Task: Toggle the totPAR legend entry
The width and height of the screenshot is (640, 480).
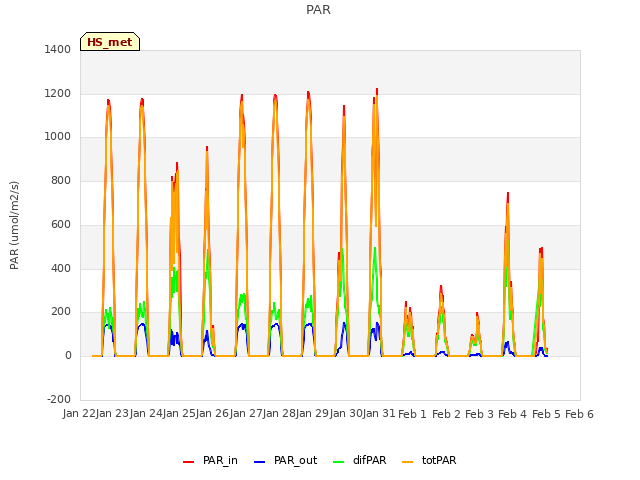Action: pyautogui.click(x=429, y=460)
